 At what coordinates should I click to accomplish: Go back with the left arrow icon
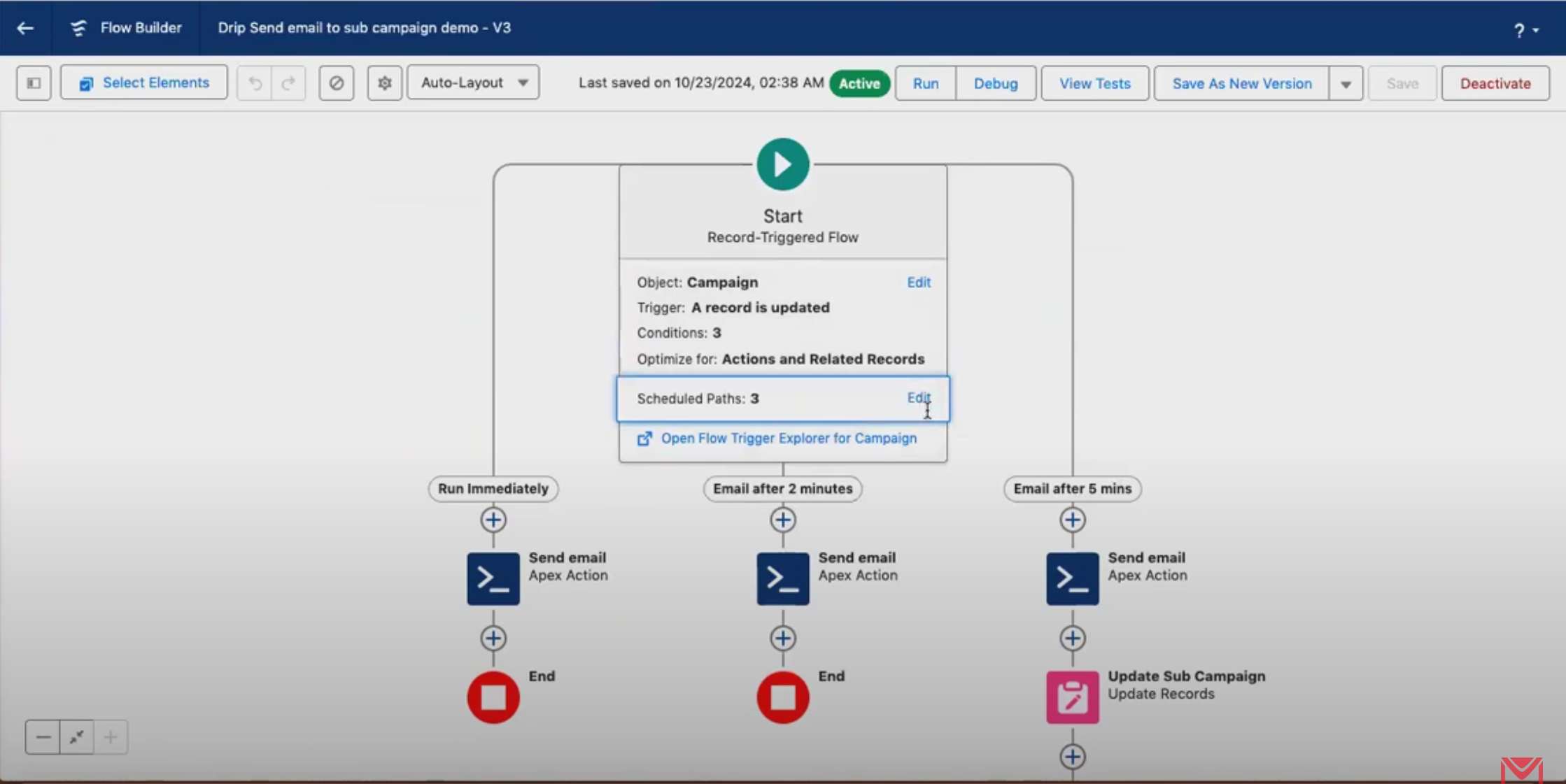pyautogui.click(x=25, y=28)
